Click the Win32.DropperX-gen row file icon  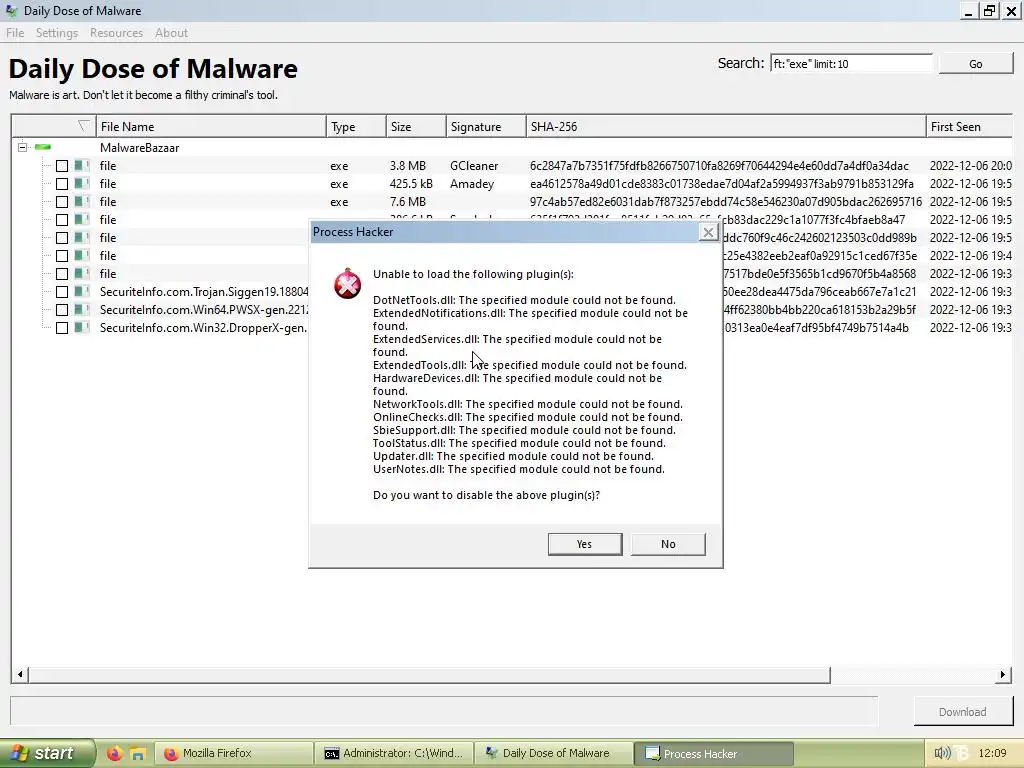pyautogui.click(x=82, y=328)
